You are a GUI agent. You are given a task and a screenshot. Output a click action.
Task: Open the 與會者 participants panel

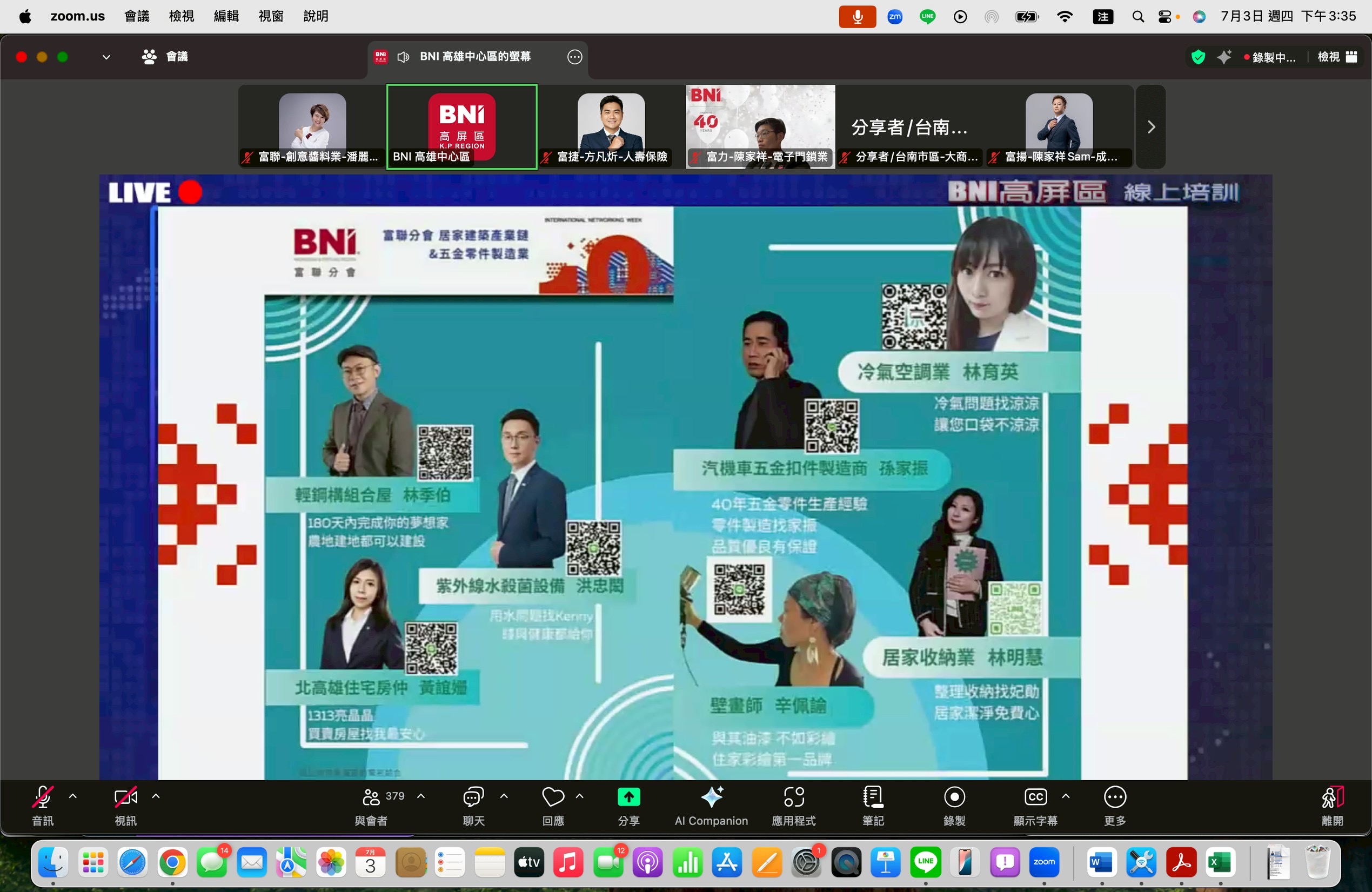(371, 805)
